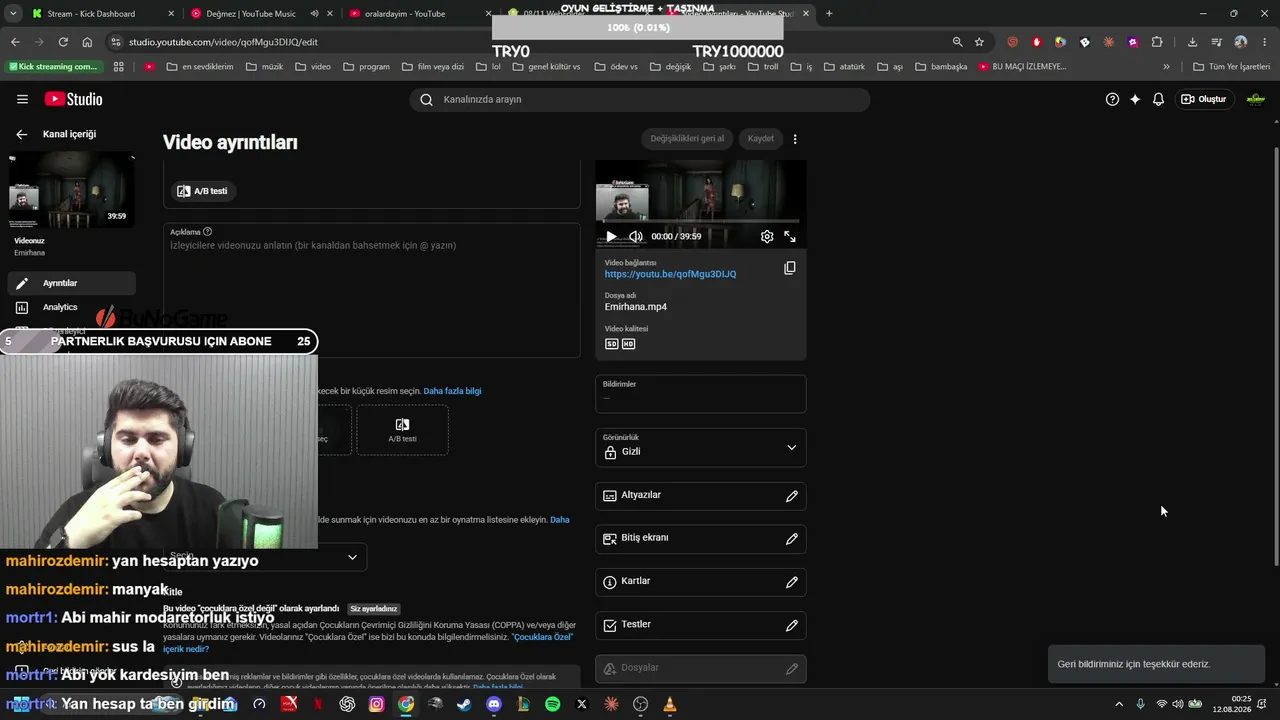Open the browser zoom magnifier icon
This screenshot has width=1280, height=720.
point(957,42)
